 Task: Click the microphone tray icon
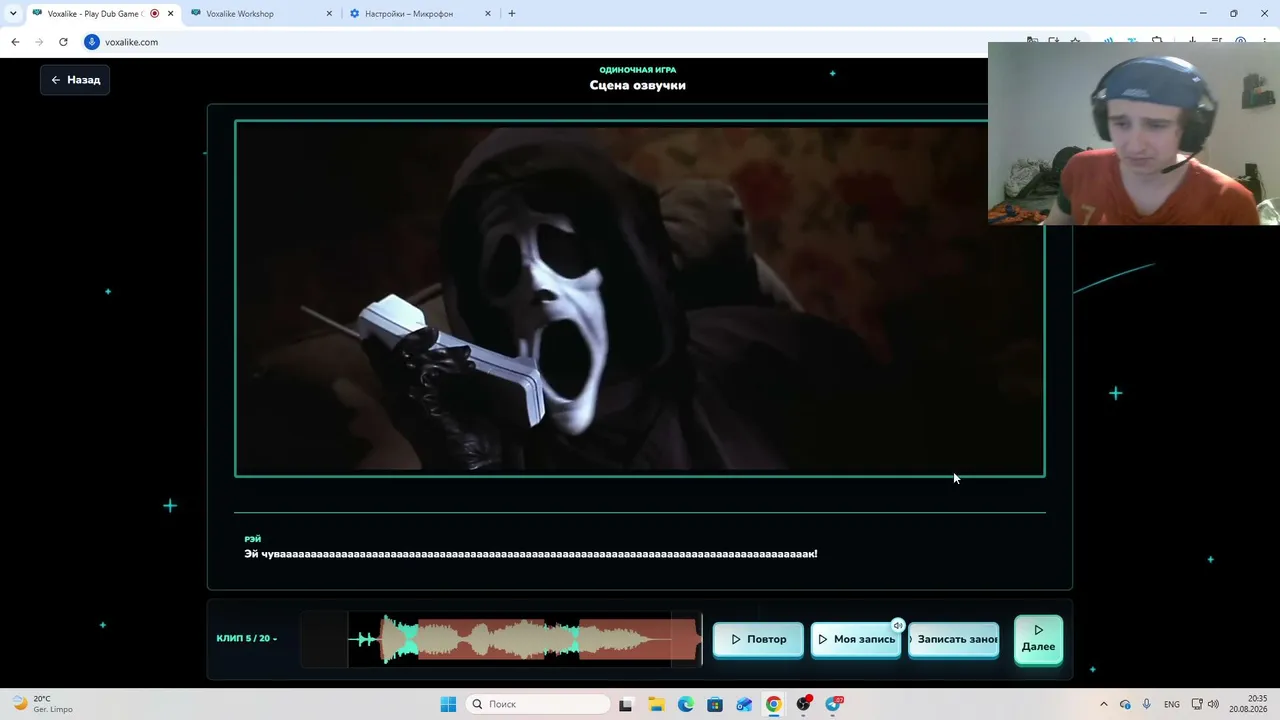1147,704
